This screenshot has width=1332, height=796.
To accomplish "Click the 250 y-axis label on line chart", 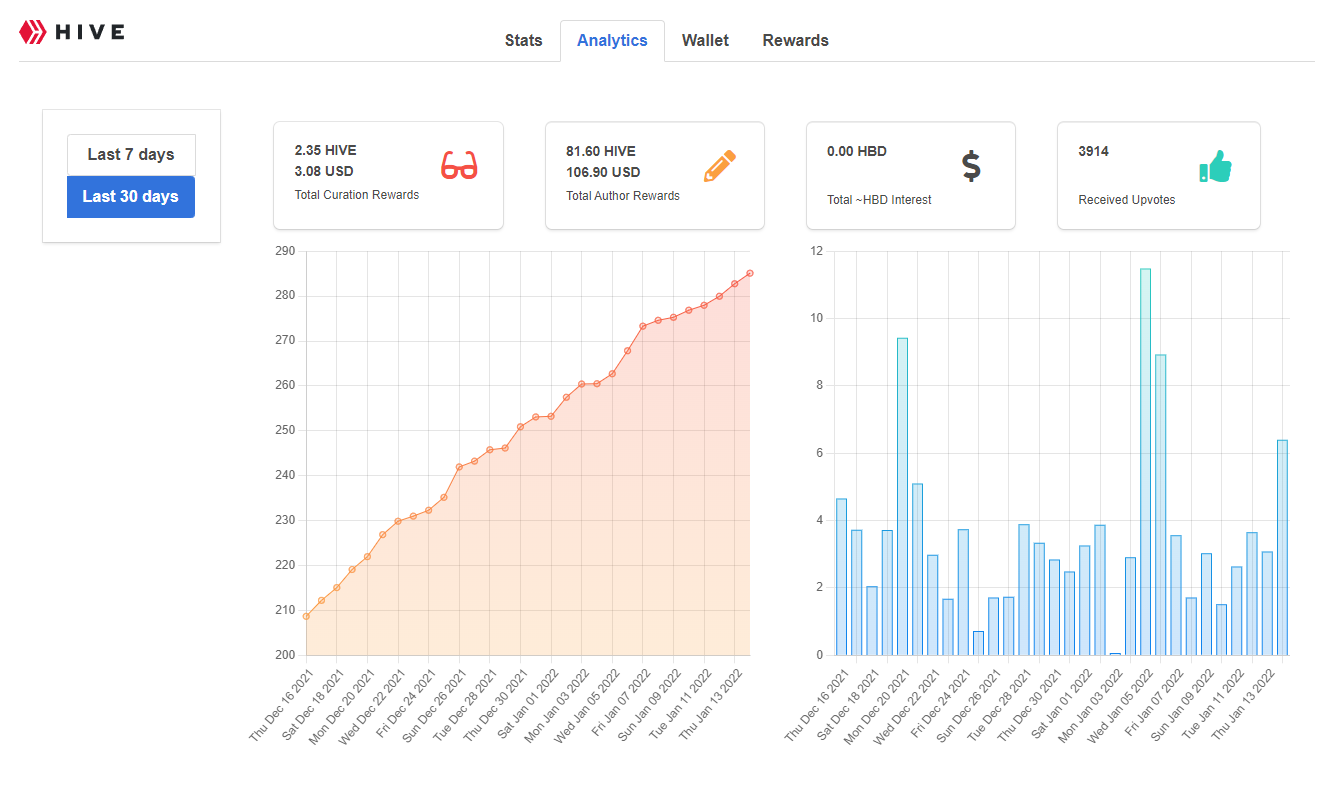I will [x=285, y=431].
